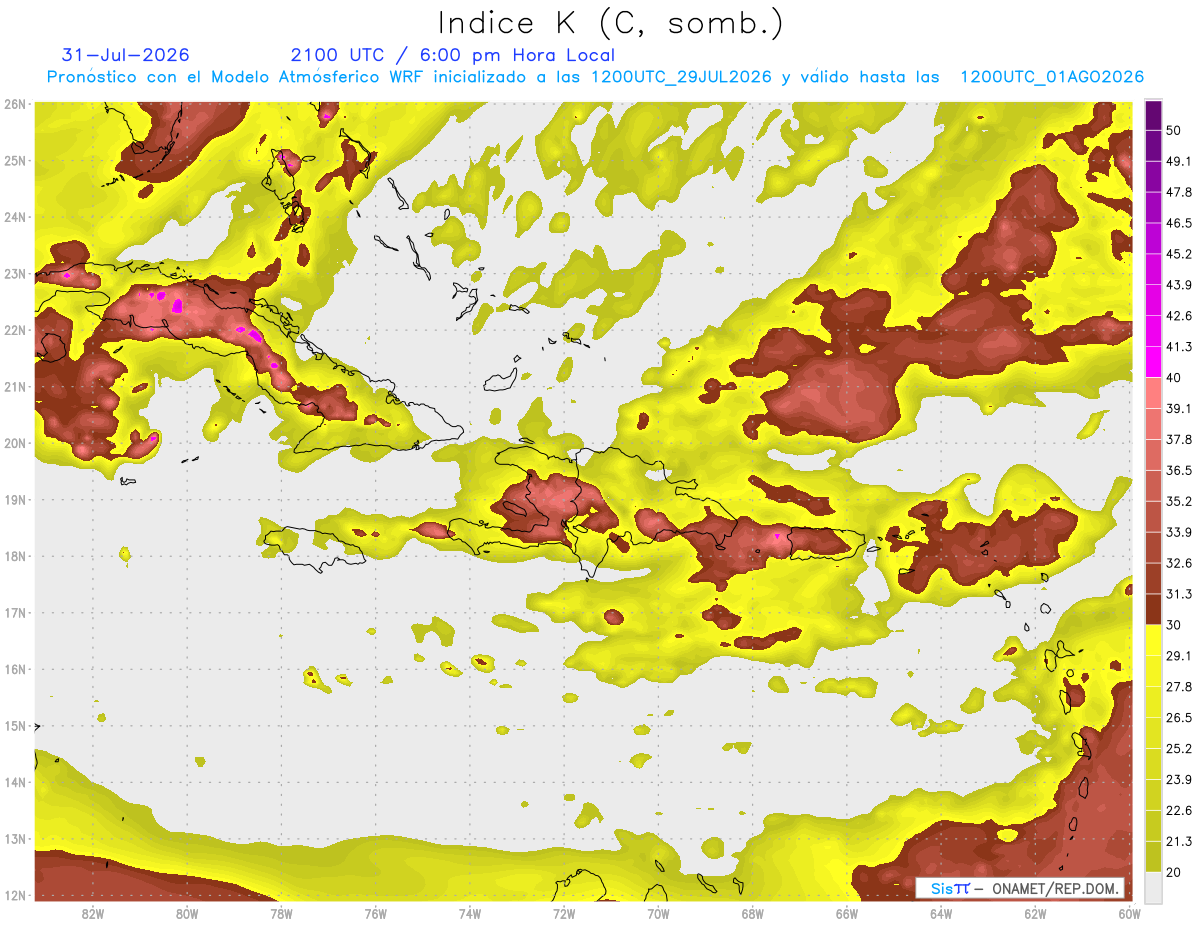Click the "20" colorbar value
The image size is (1200, 927).
click(1174, 872)
